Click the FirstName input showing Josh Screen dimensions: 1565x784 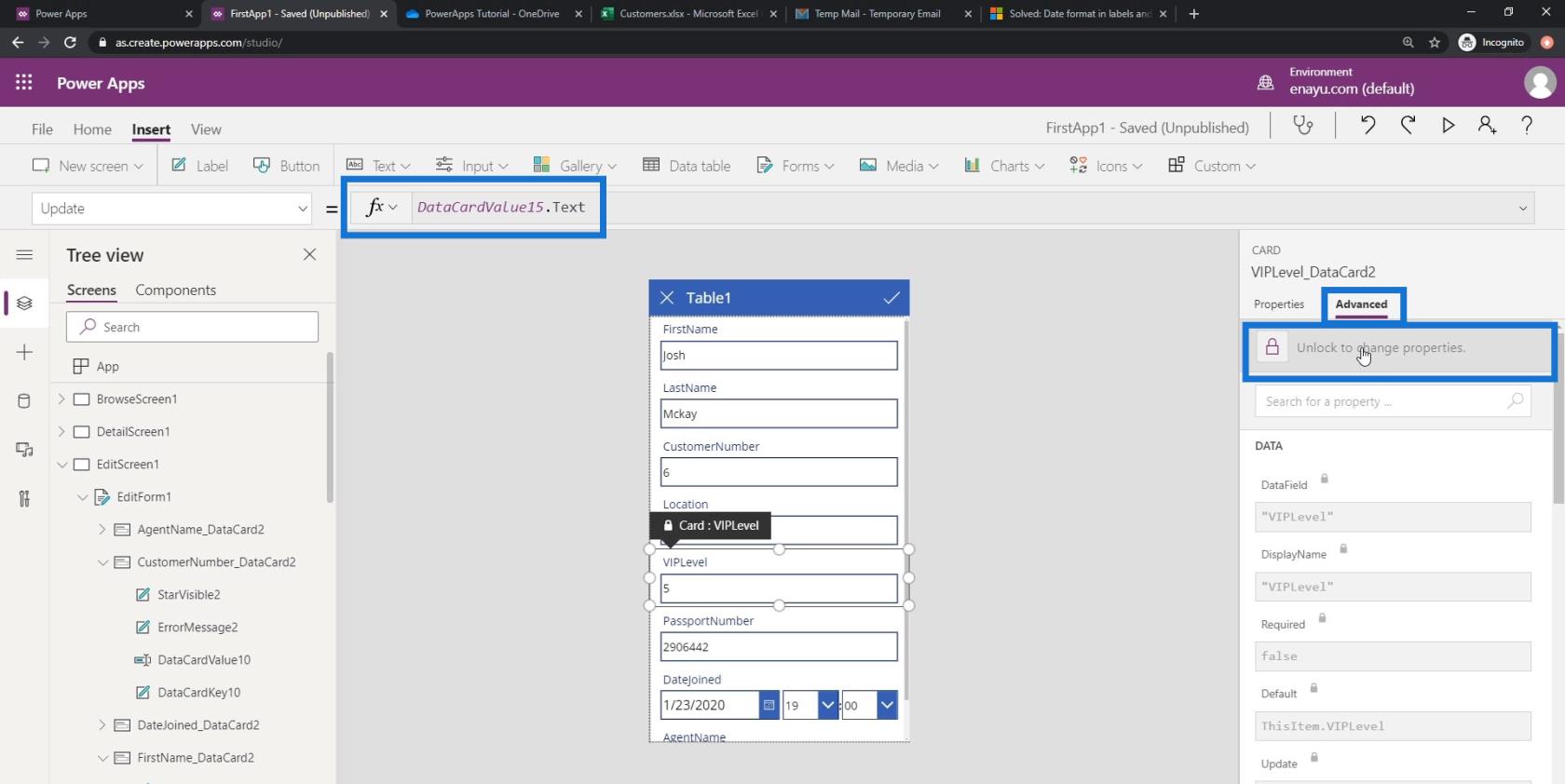click(x=779, y=355)
